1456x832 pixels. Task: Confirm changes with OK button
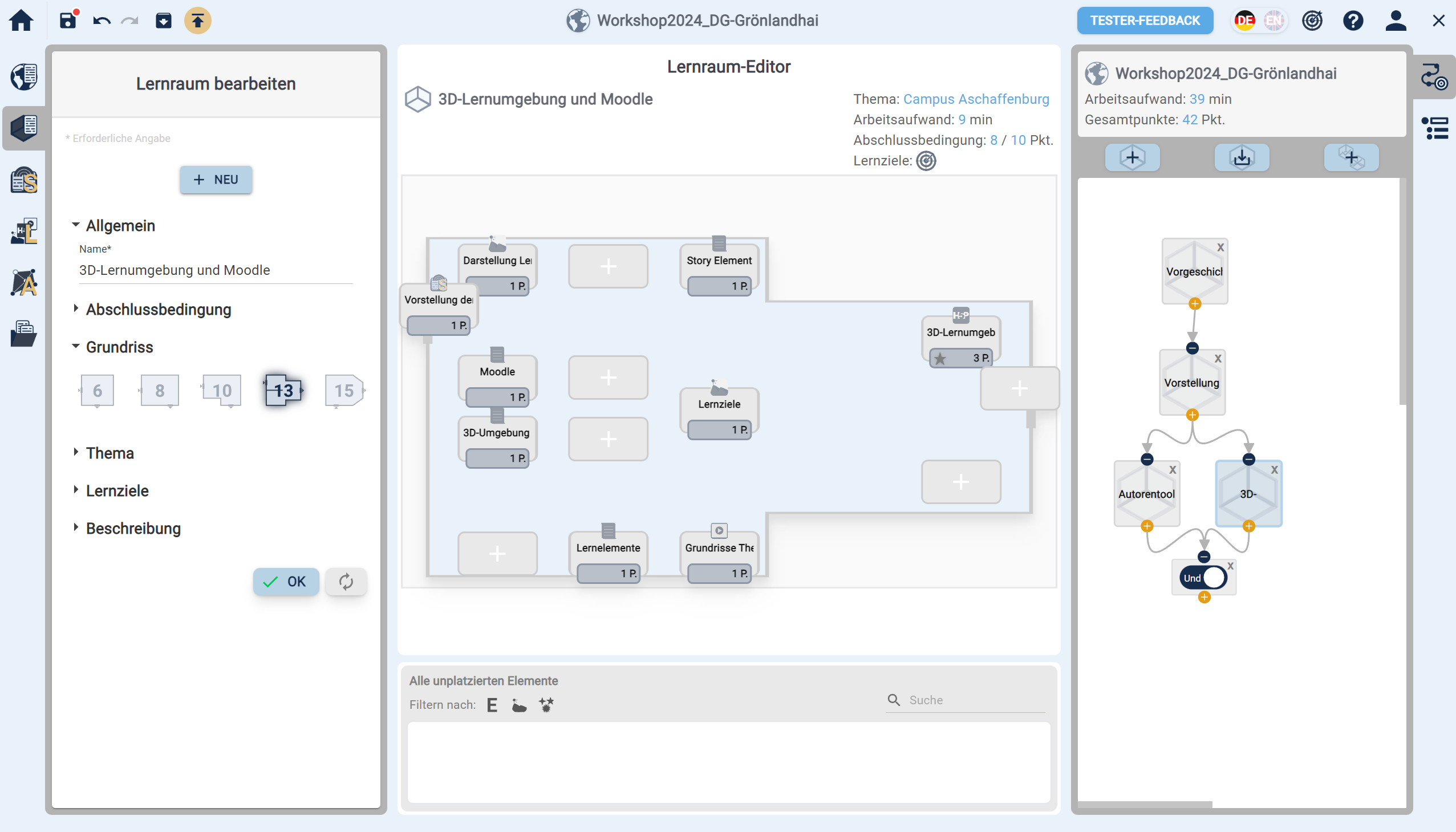coord(286,582)
